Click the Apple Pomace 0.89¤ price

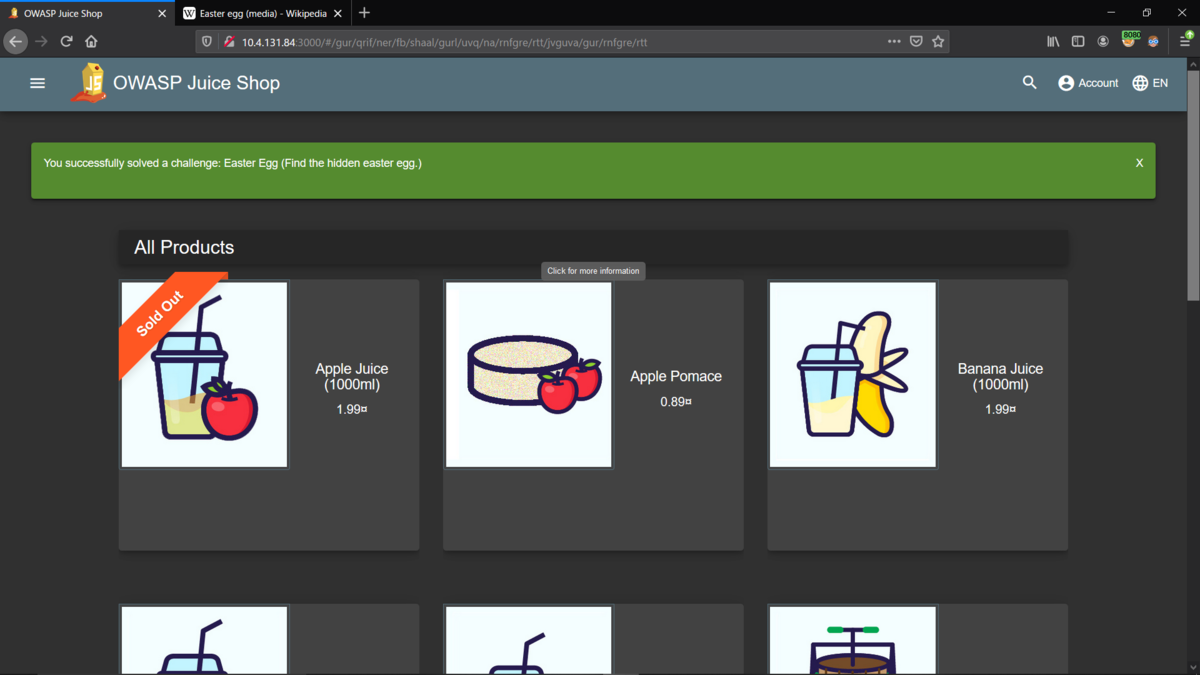[x=676, y=402]
